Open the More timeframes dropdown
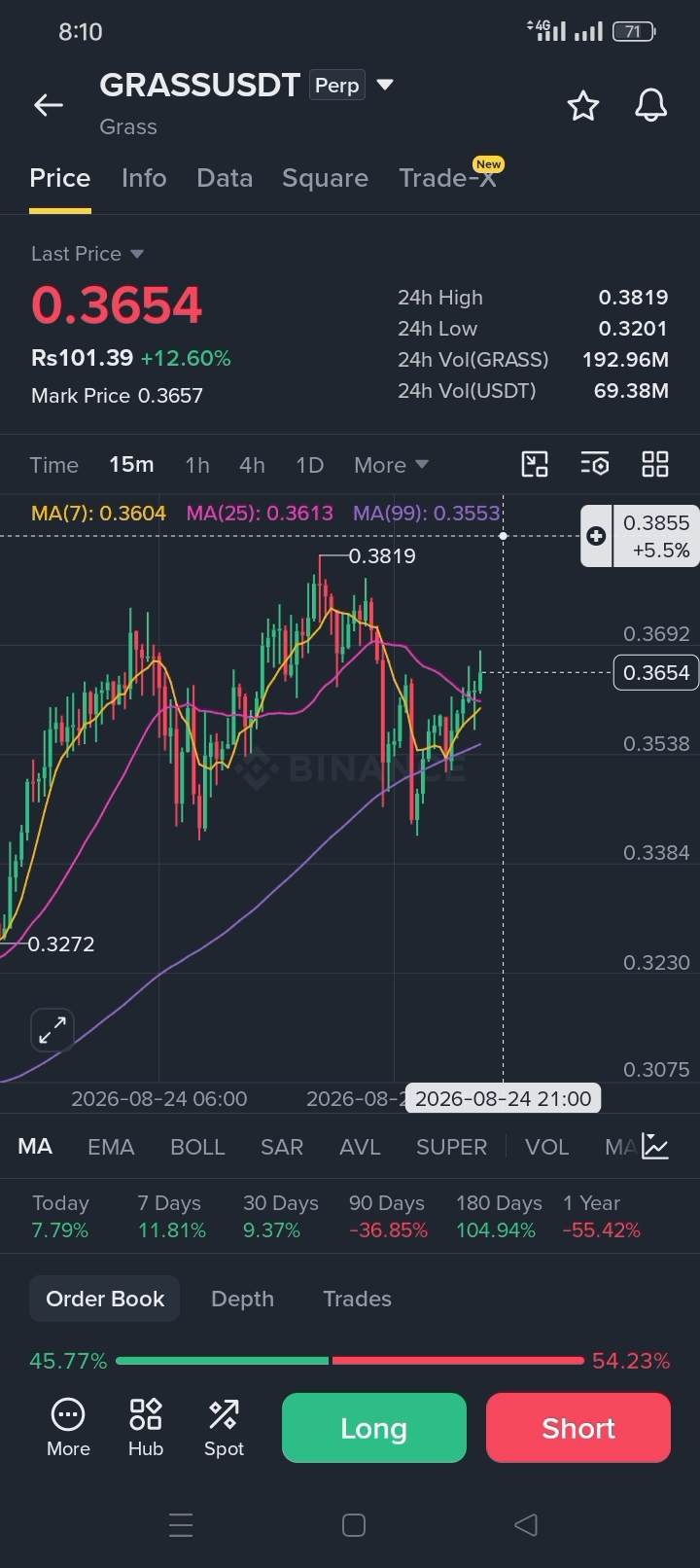This screenshot has width=700, height=1568. click(x=391, y=465)
